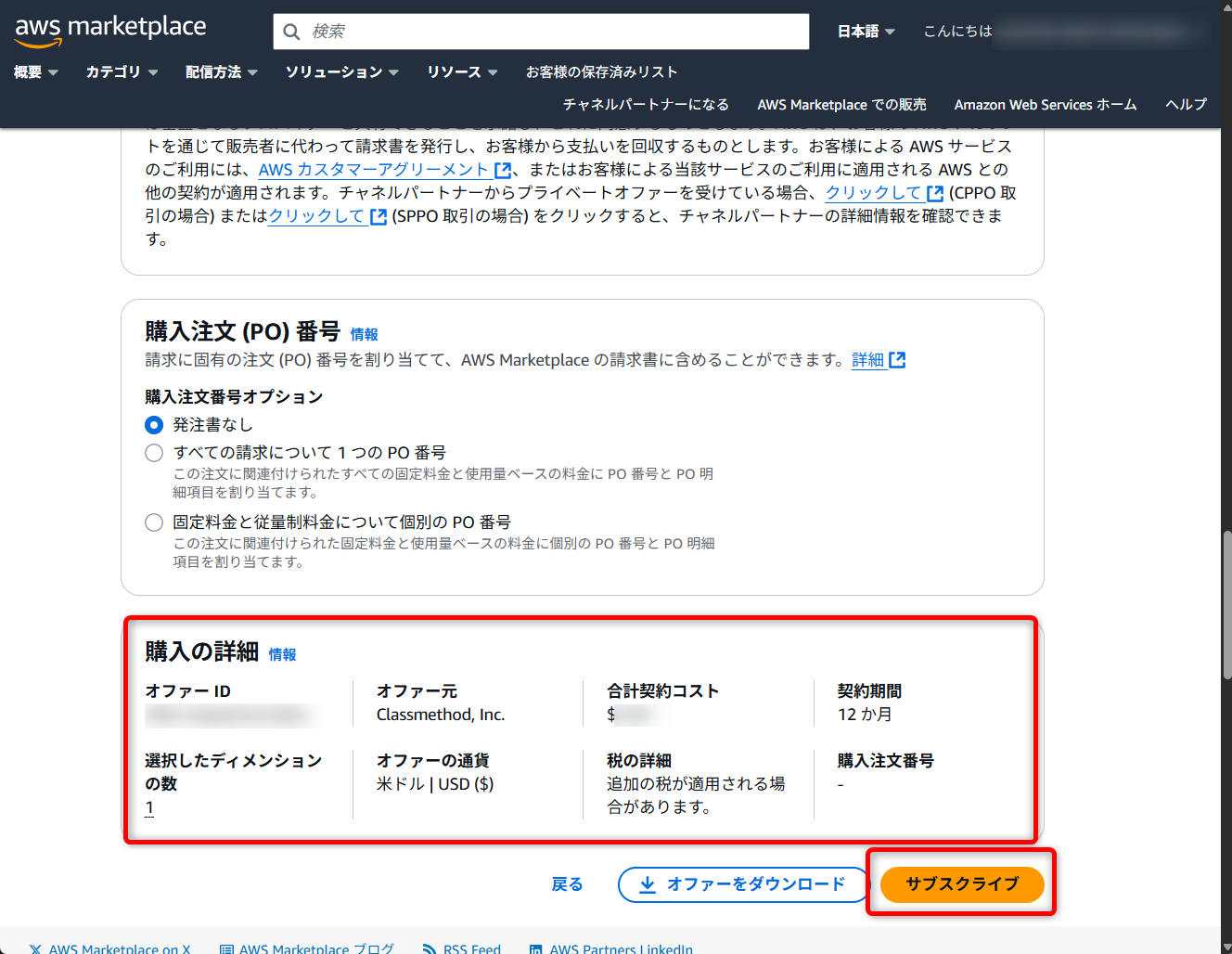Open the AWS Marketplace on X footer link
The image size is (1232, 954).
click(x=110, y=948)
